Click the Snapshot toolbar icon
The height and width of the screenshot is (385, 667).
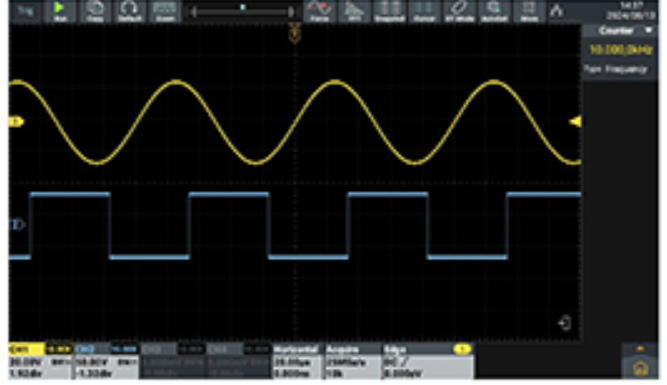389,11
